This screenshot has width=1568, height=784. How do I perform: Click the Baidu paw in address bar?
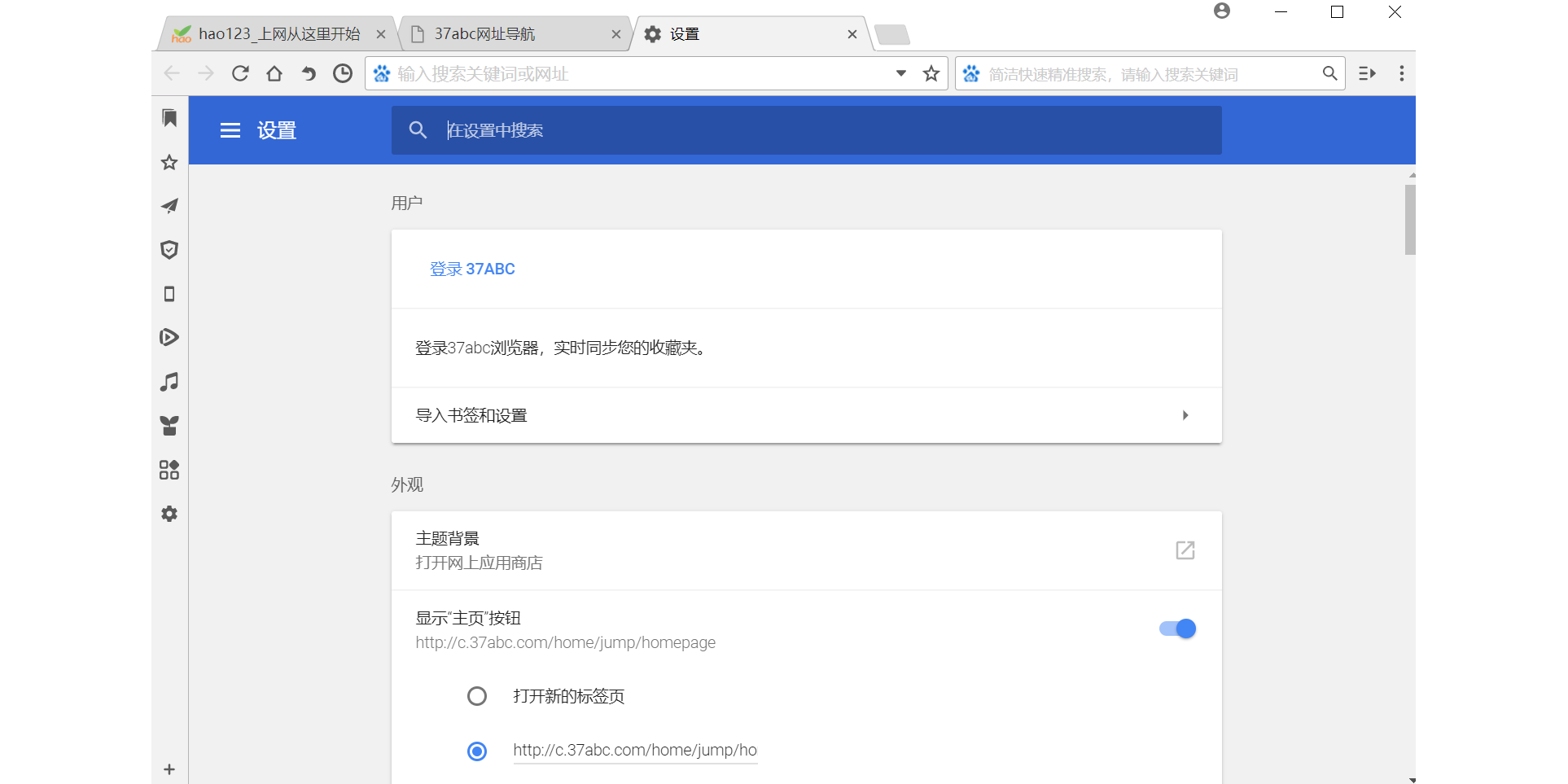pyautogui.click(x=382, y=74)
